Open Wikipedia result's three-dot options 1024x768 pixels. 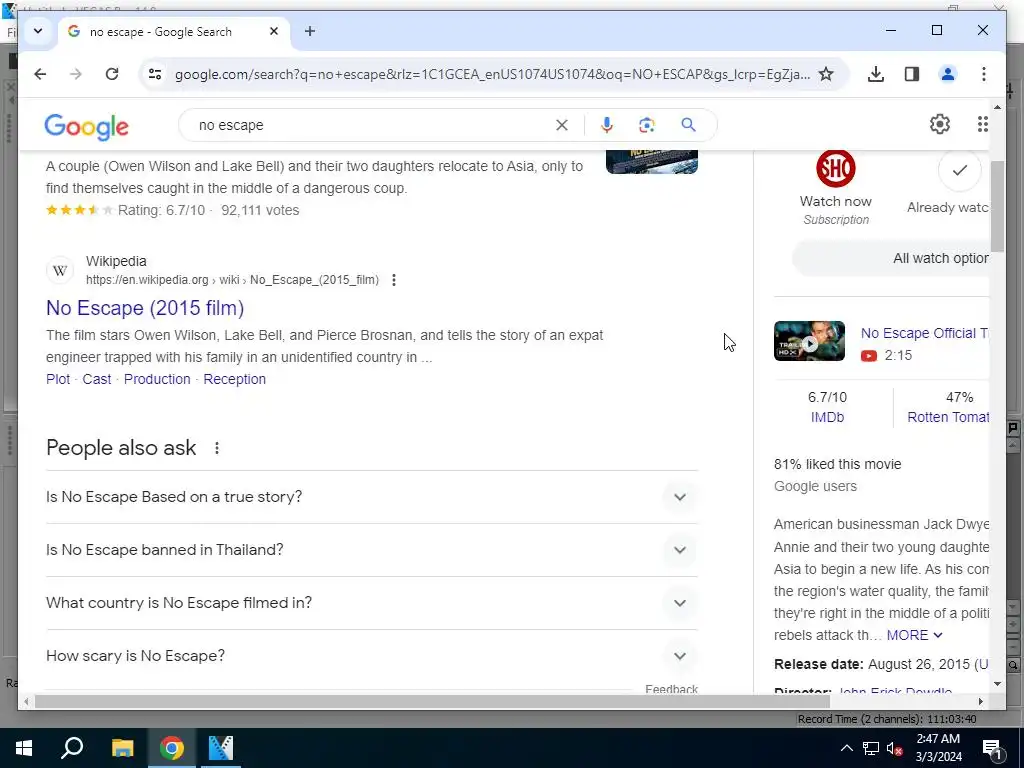click(394, 280)
